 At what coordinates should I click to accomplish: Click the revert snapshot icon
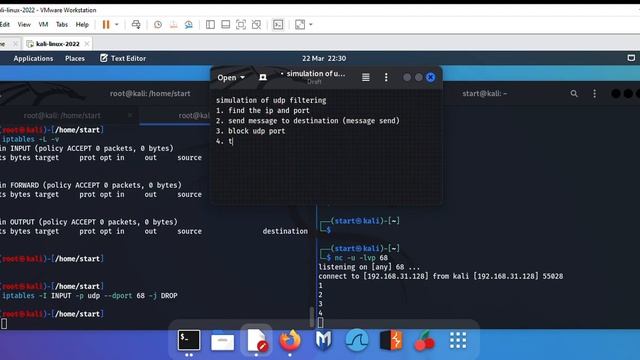click(x=173, y=25)
